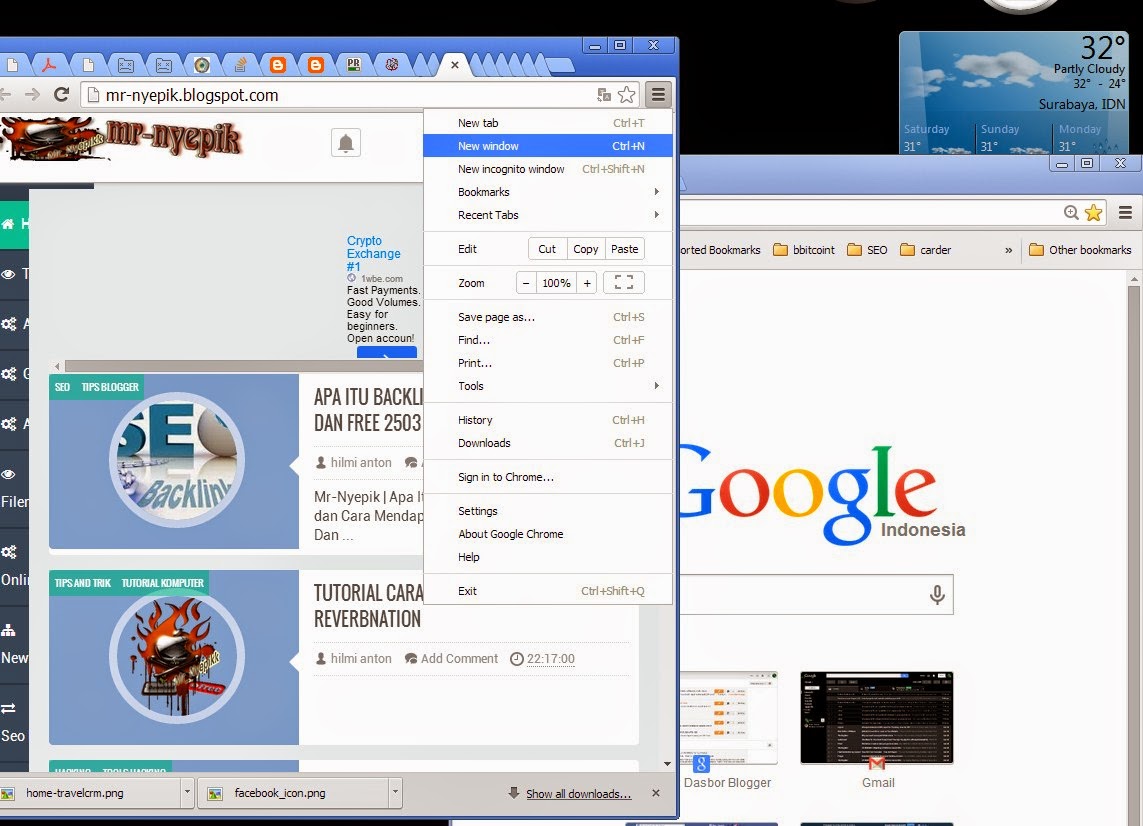Screen dimensions: 1143x826
Task: Close the downloads bar
Action: click(x=655, y=793)
